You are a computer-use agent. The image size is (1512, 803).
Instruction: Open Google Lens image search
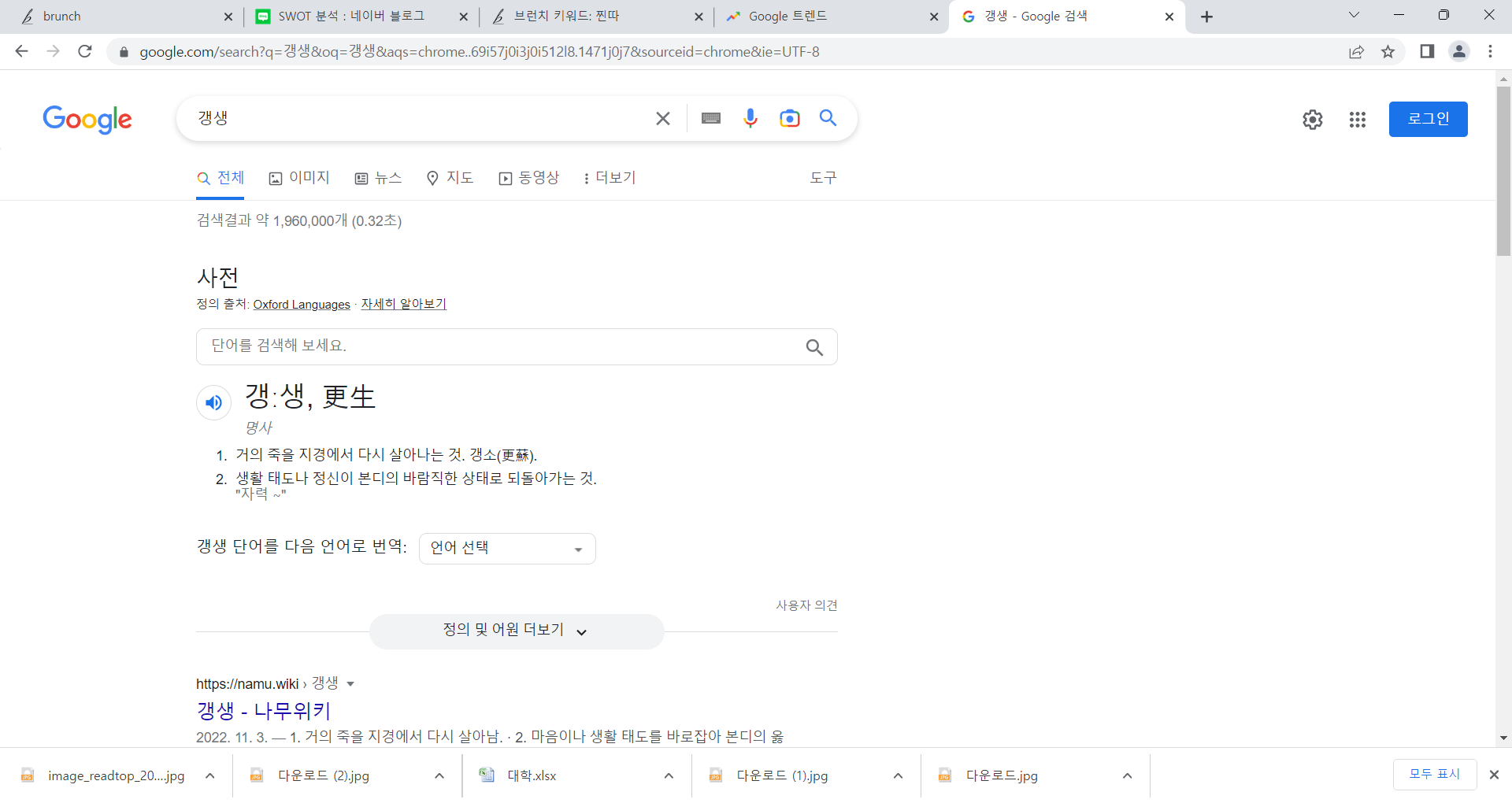(x=789, y=118)
